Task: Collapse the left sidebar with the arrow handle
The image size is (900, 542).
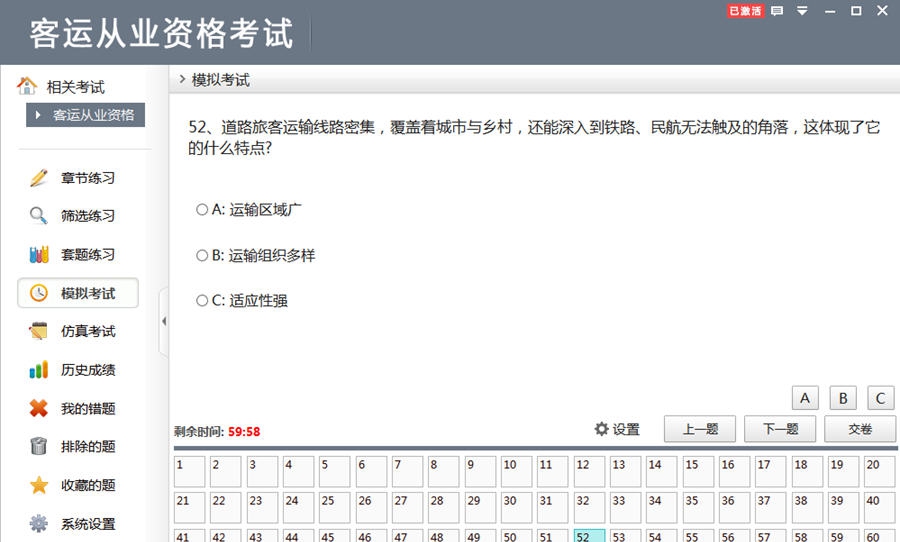Action: coord(164,321)
